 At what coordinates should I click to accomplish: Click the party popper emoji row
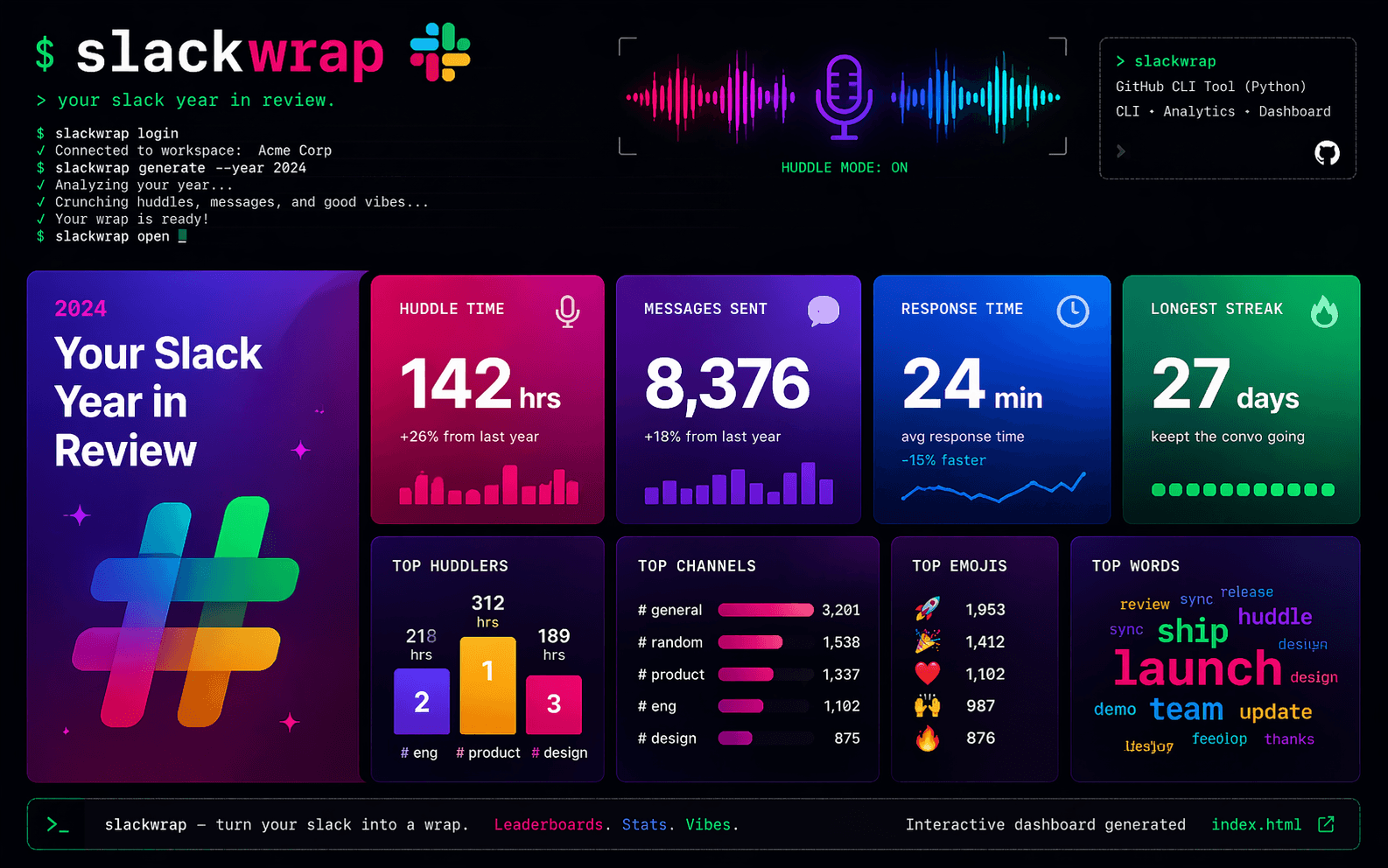tap(960, 641)
